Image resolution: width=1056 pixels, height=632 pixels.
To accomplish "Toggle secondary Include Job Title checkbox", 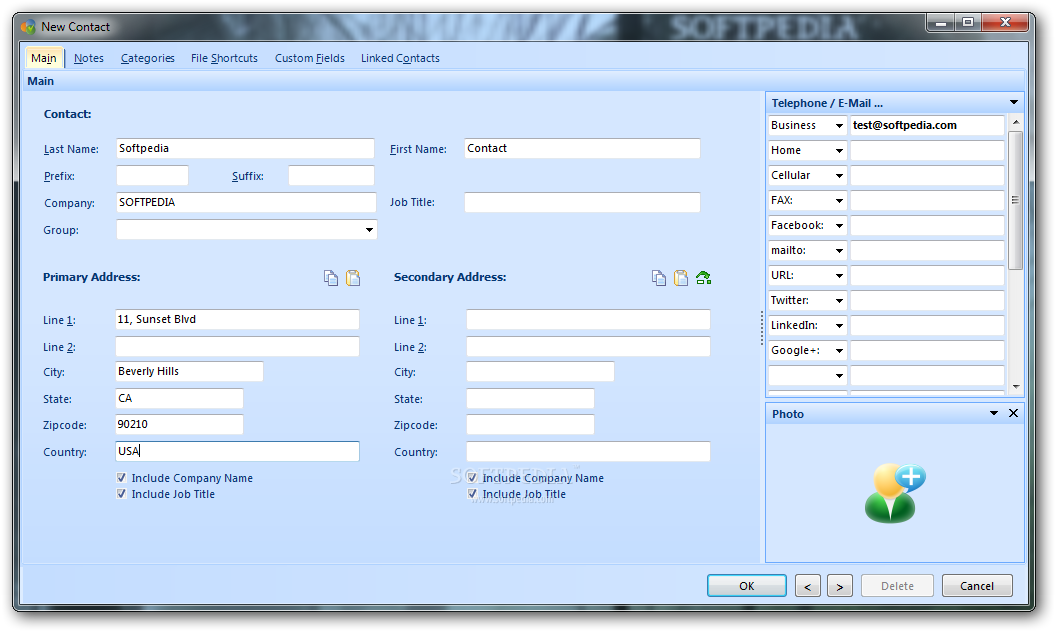I will 472,494.
